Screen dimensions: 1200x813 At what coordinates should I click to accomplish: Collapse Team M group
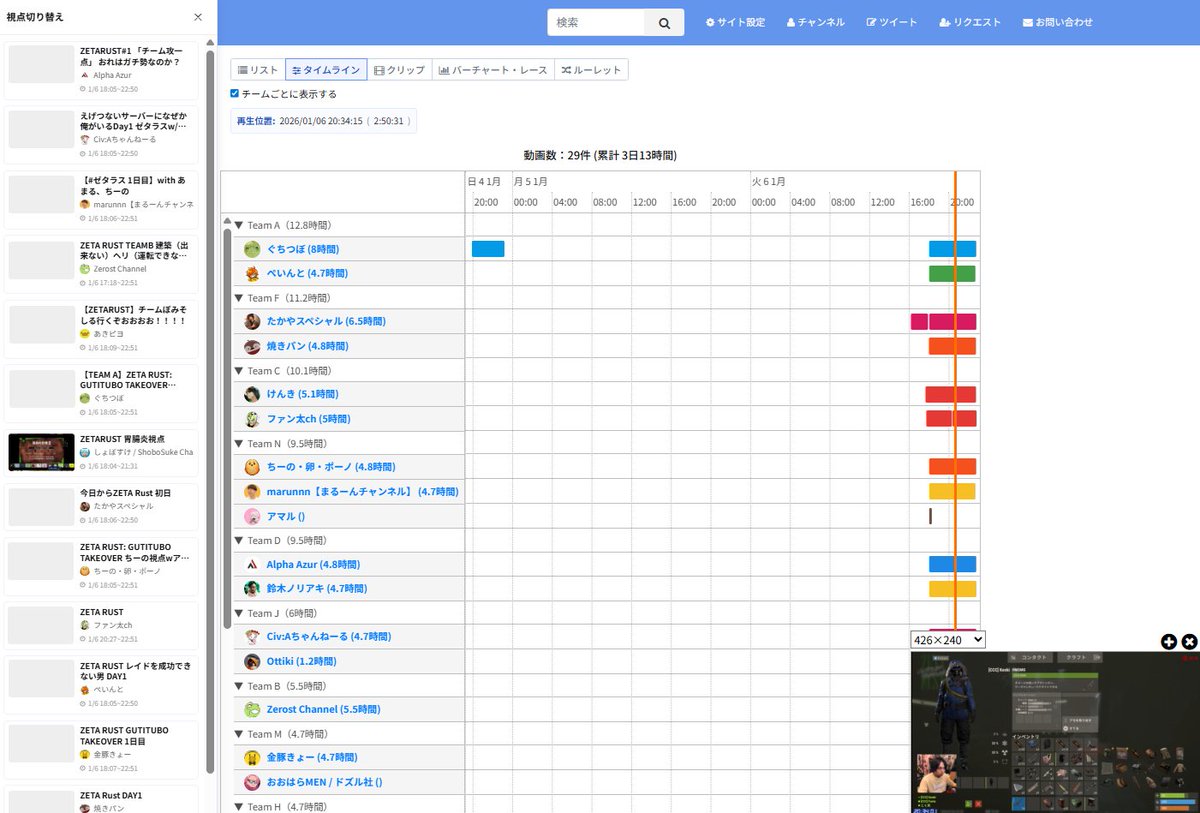coord(239,734)
